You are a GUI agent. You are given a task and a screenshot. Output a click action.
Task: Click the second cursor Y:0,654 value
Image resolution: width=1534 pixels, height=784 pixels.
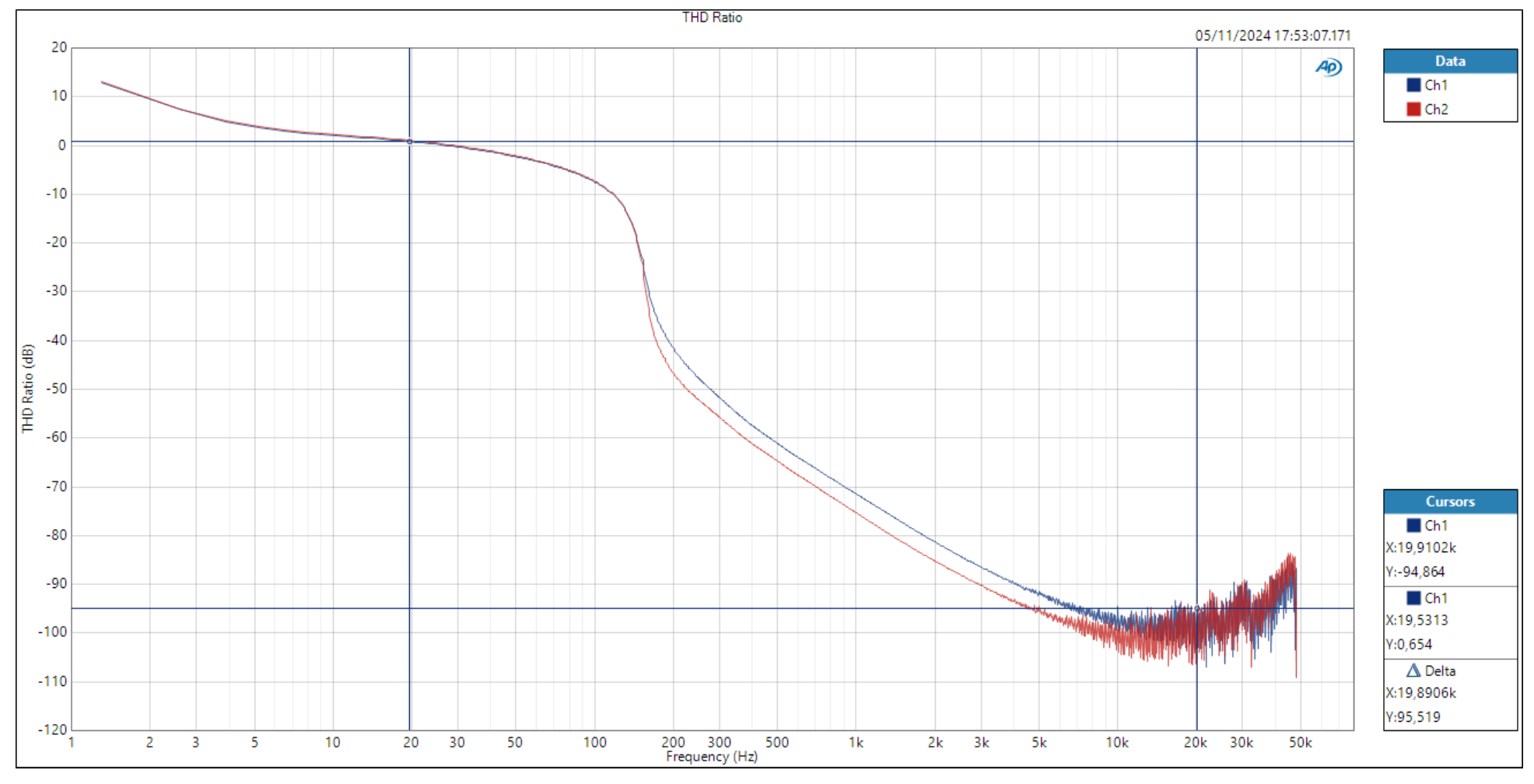1410,645
